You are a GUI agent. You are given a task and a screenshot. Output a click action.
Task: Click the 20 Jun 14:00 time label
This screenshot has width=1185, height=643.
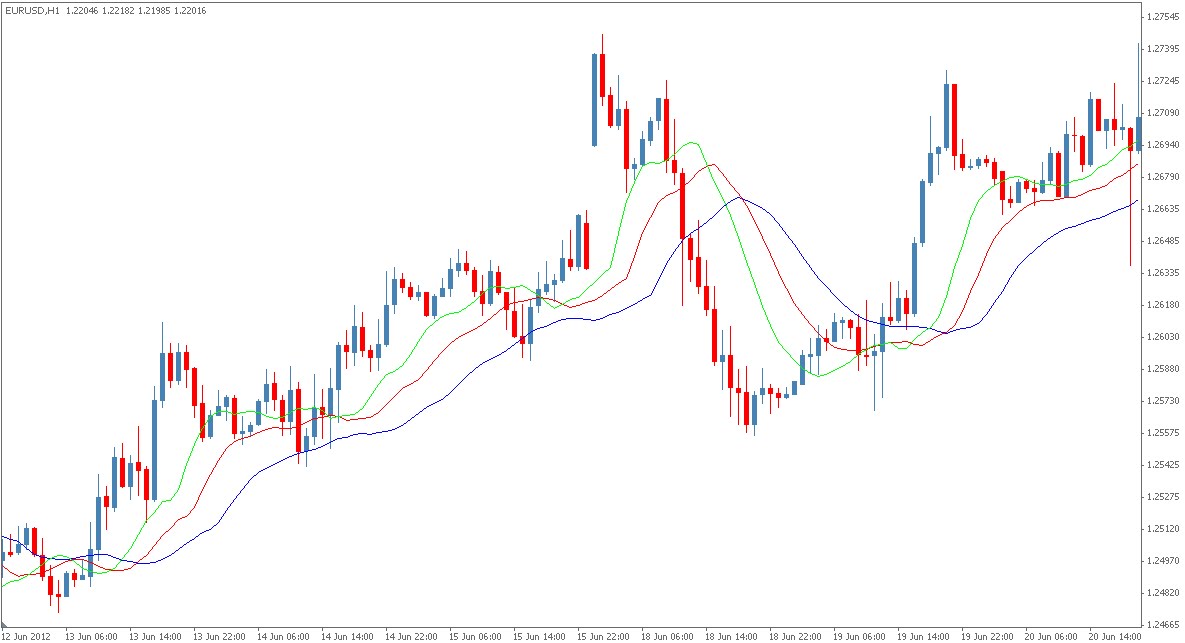click(x=1115, y=636)
